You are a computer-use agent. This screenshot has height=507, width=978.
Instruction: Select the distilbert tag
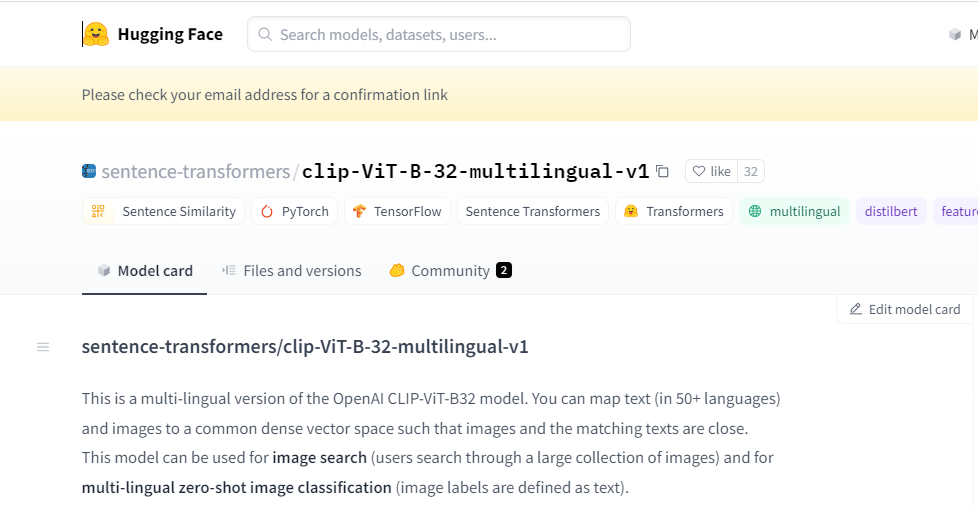tap(891, 211)
